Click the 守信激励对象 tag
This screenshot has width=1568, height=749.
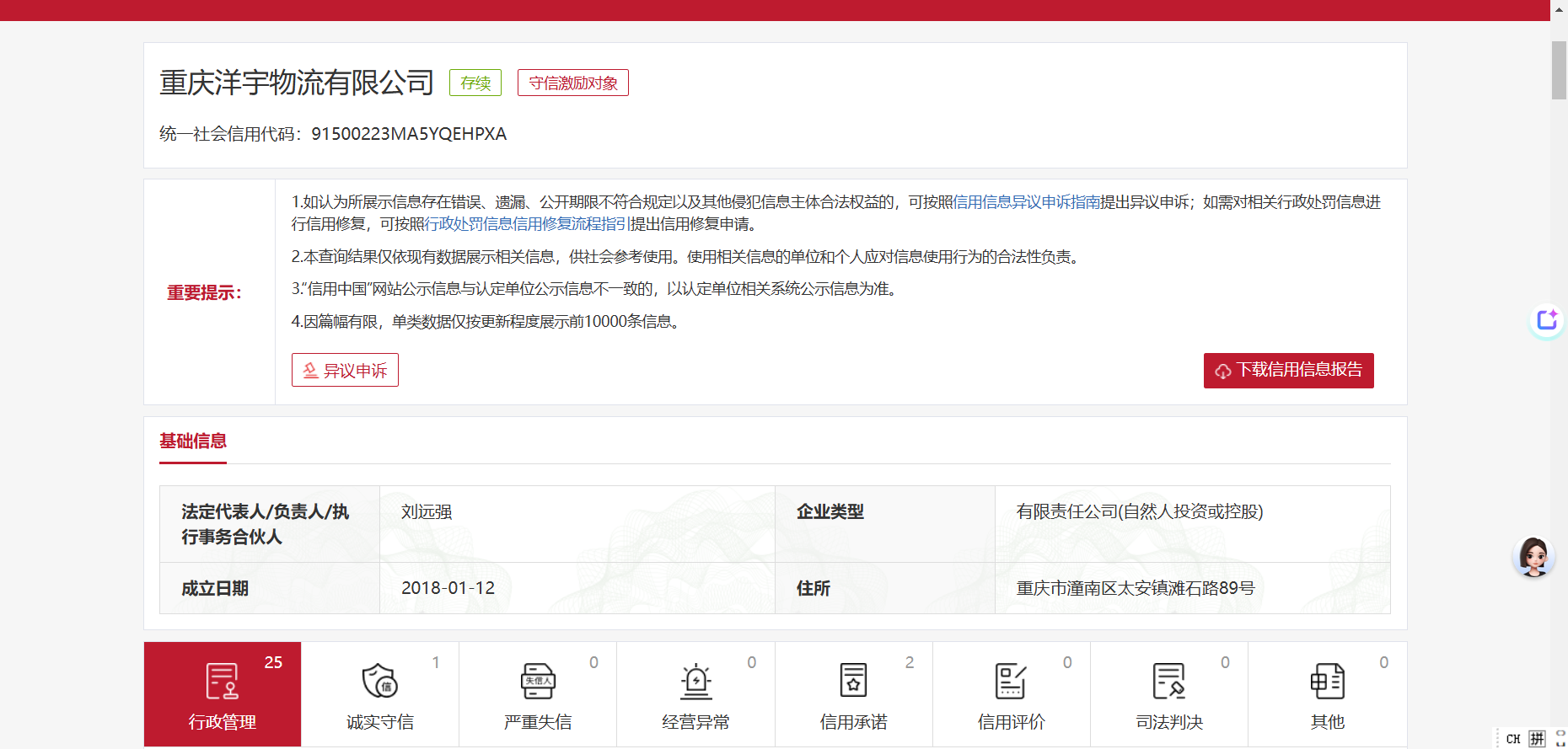click(572, 83)
